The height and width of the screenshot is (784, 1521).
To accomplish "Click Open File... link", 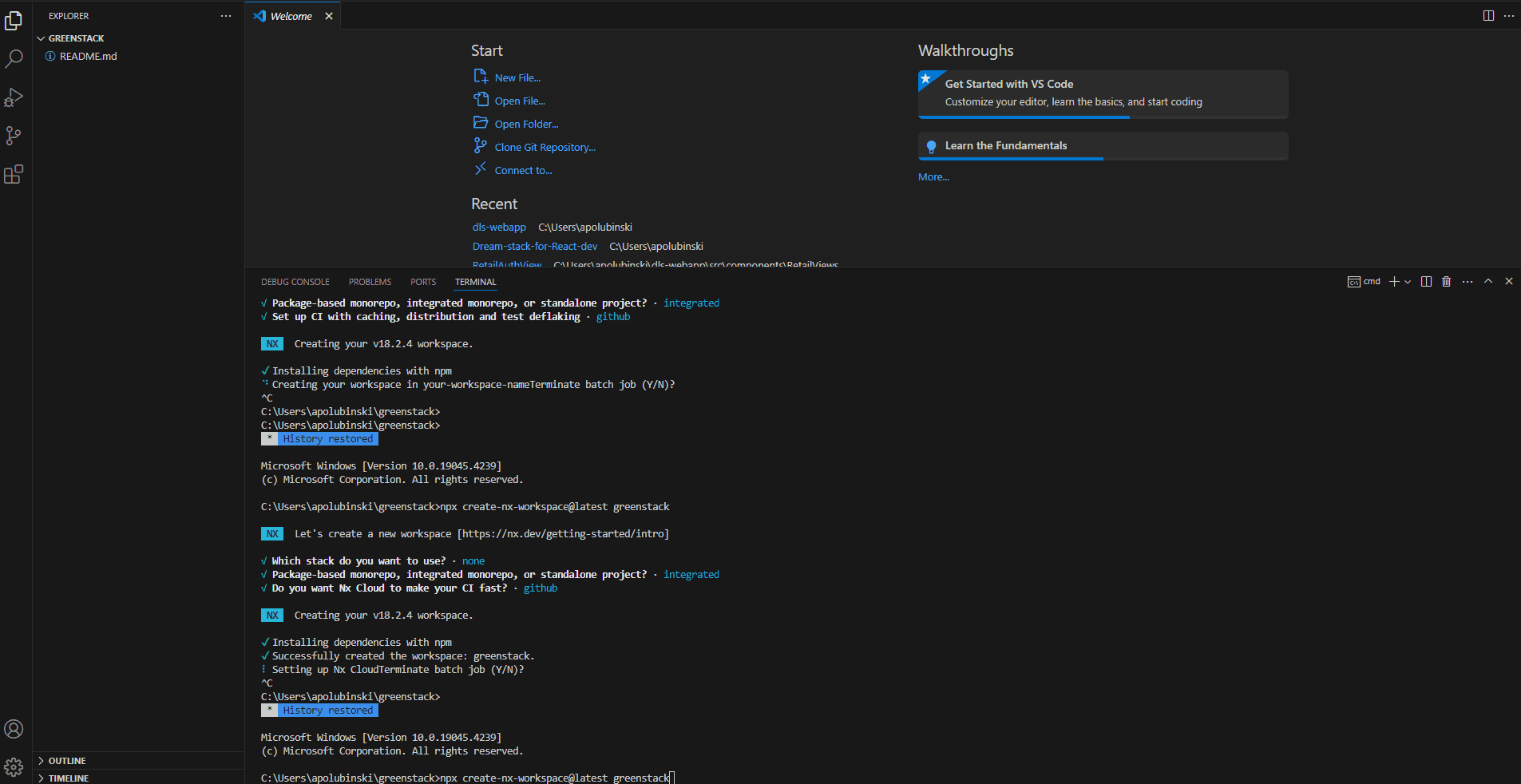I will click(520, 101).
